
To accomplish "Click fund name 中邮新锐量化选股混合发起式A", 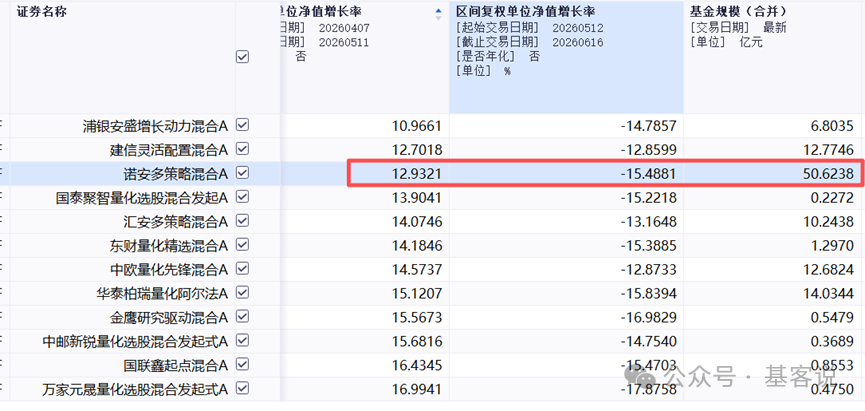I will click(135, 342).
